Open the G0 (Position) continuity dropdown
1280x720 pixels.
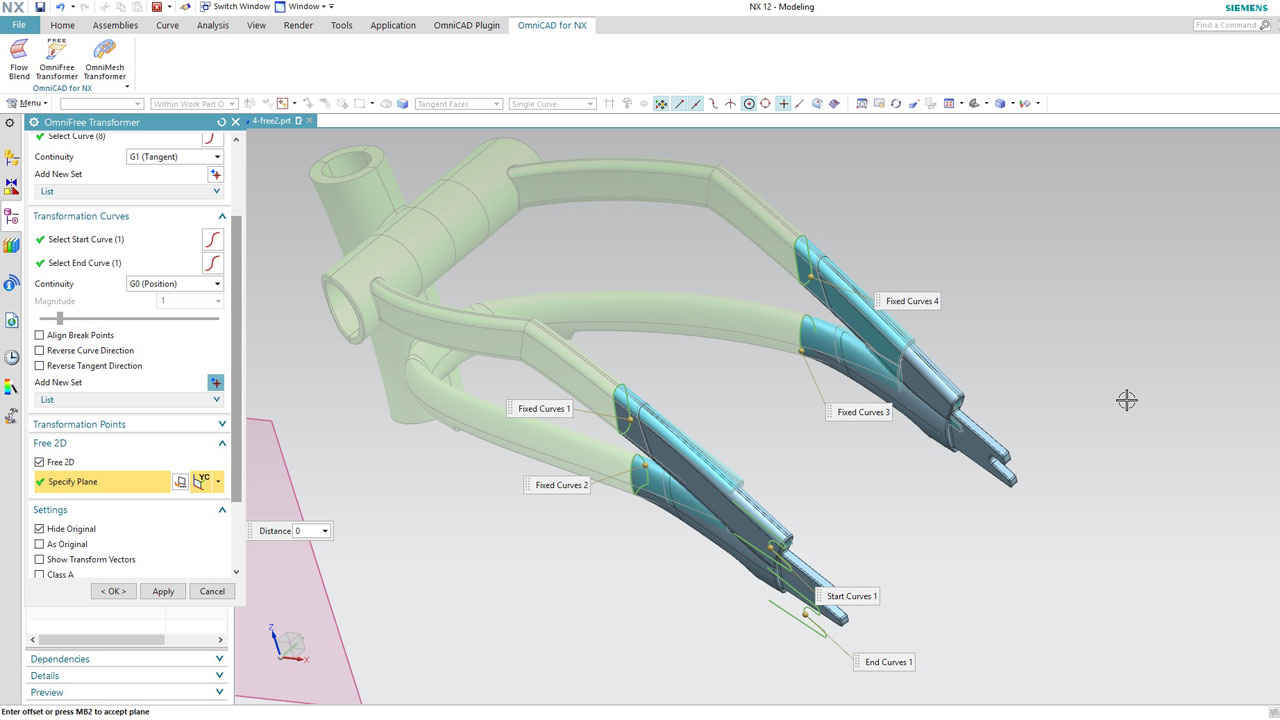tap(175, 284)
